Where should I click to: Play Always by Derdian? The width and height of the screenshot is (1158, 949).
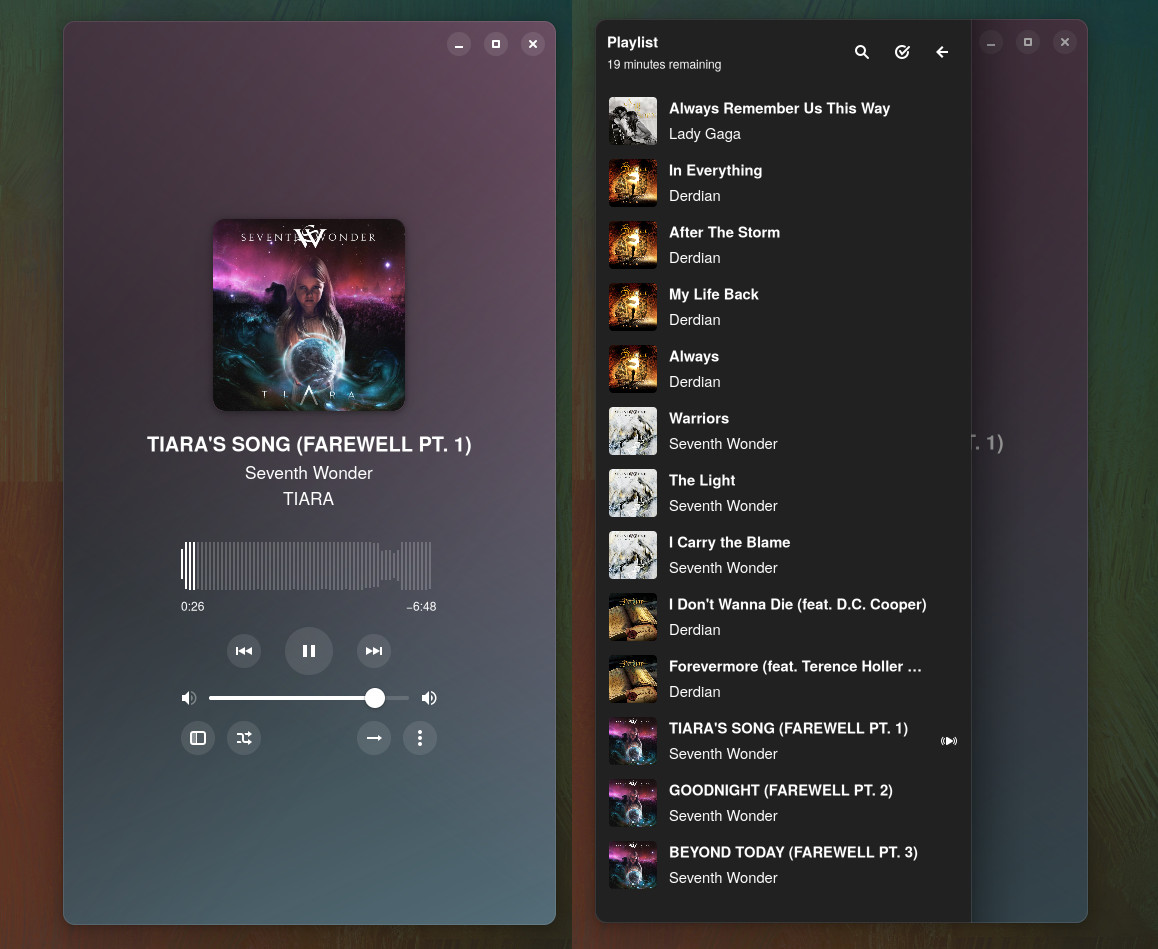click(783, 369)
